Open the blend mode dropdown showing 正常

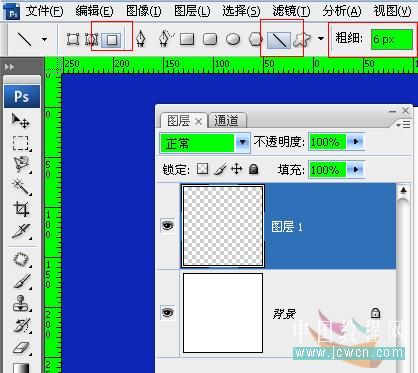tap(205, 143)
